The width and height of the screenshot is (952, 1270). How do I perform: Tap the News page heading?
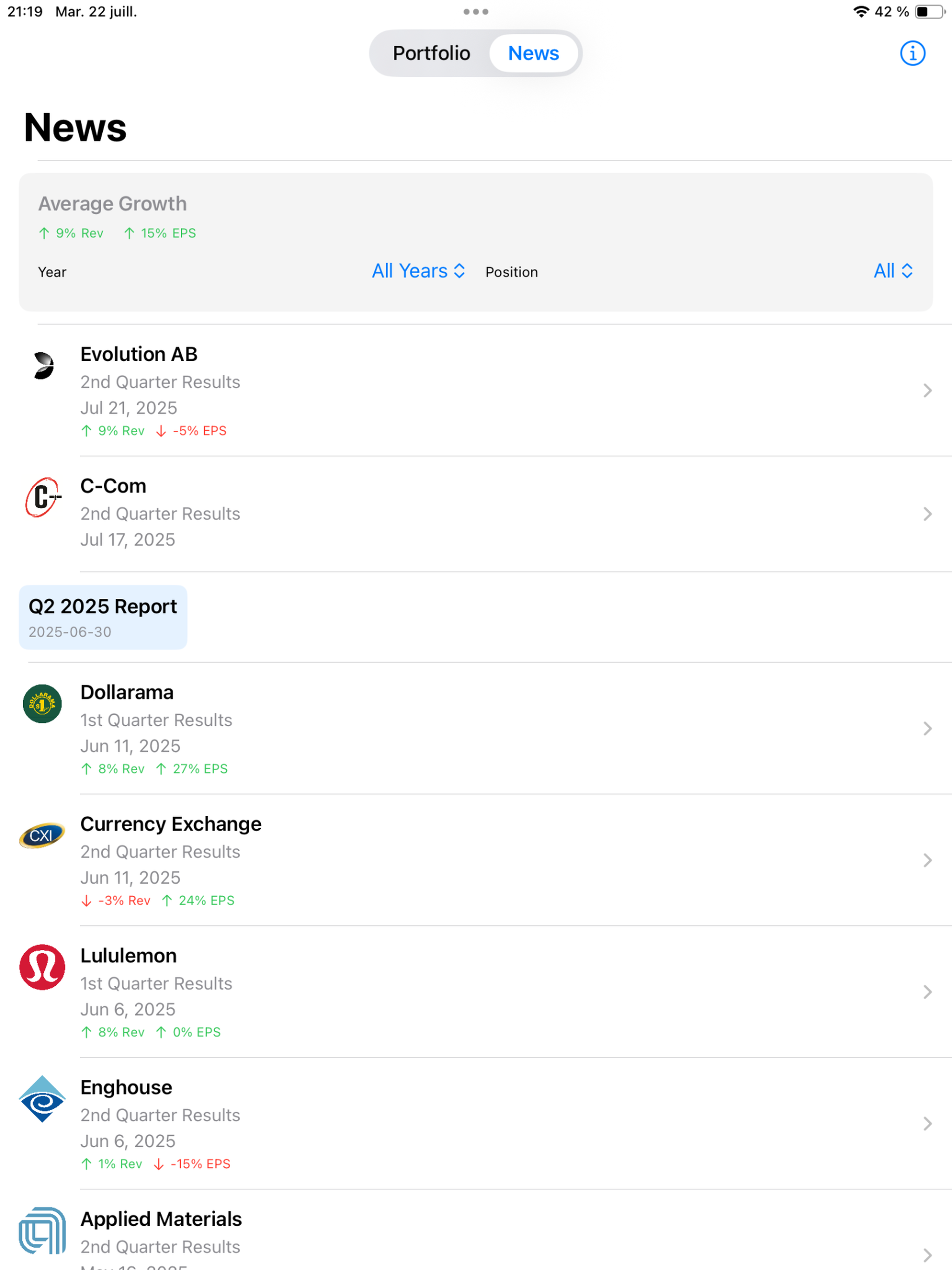pos(75,127)
